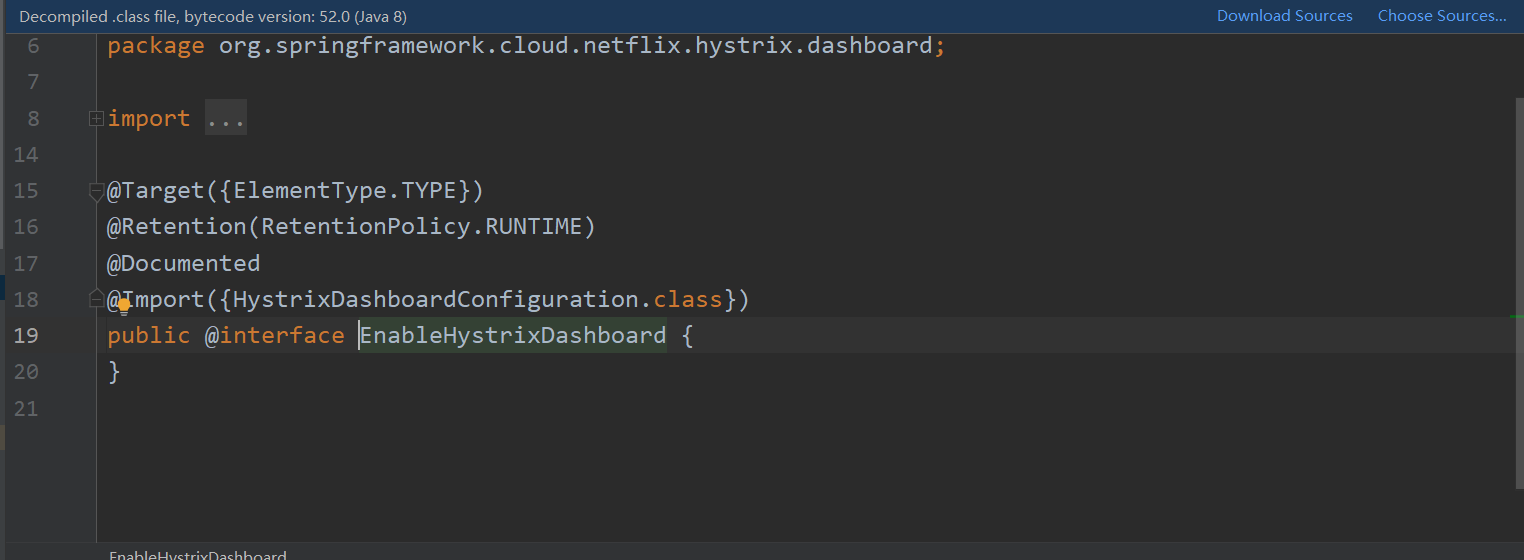Click the green marker in error stripe
Viewport: 1524px width, 560px height.
(1516, 316)
